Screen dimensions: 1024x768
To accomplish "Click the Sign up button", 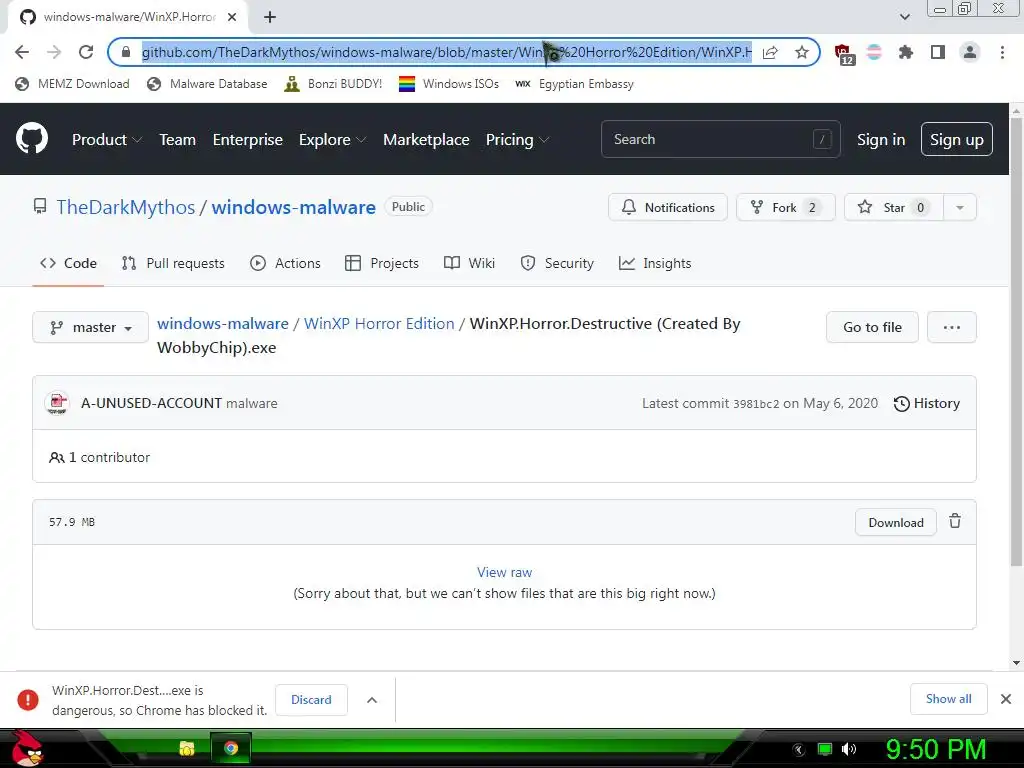I will tap(956, 139).
